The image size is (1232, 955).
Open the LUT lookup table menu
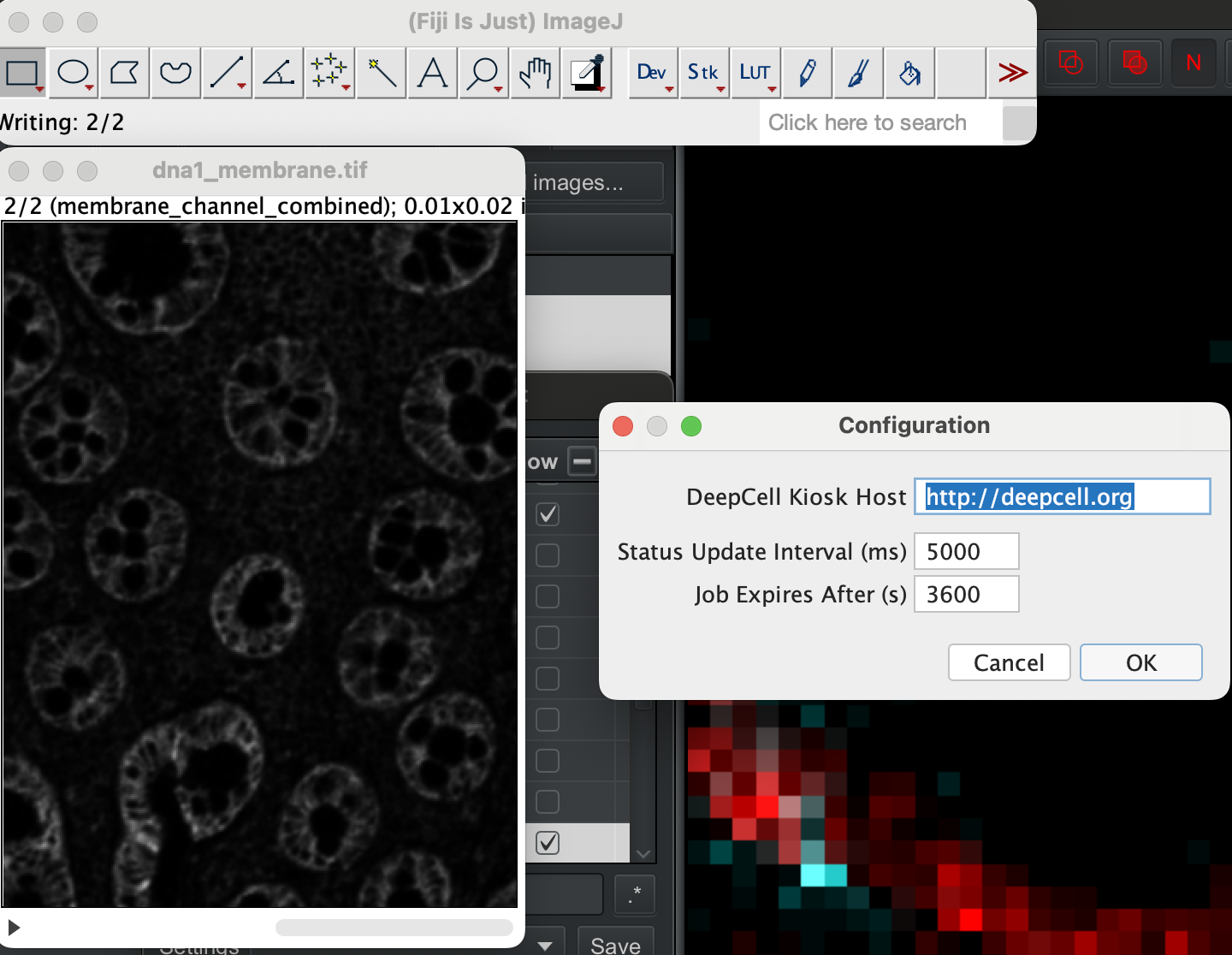tap(755, 74)
